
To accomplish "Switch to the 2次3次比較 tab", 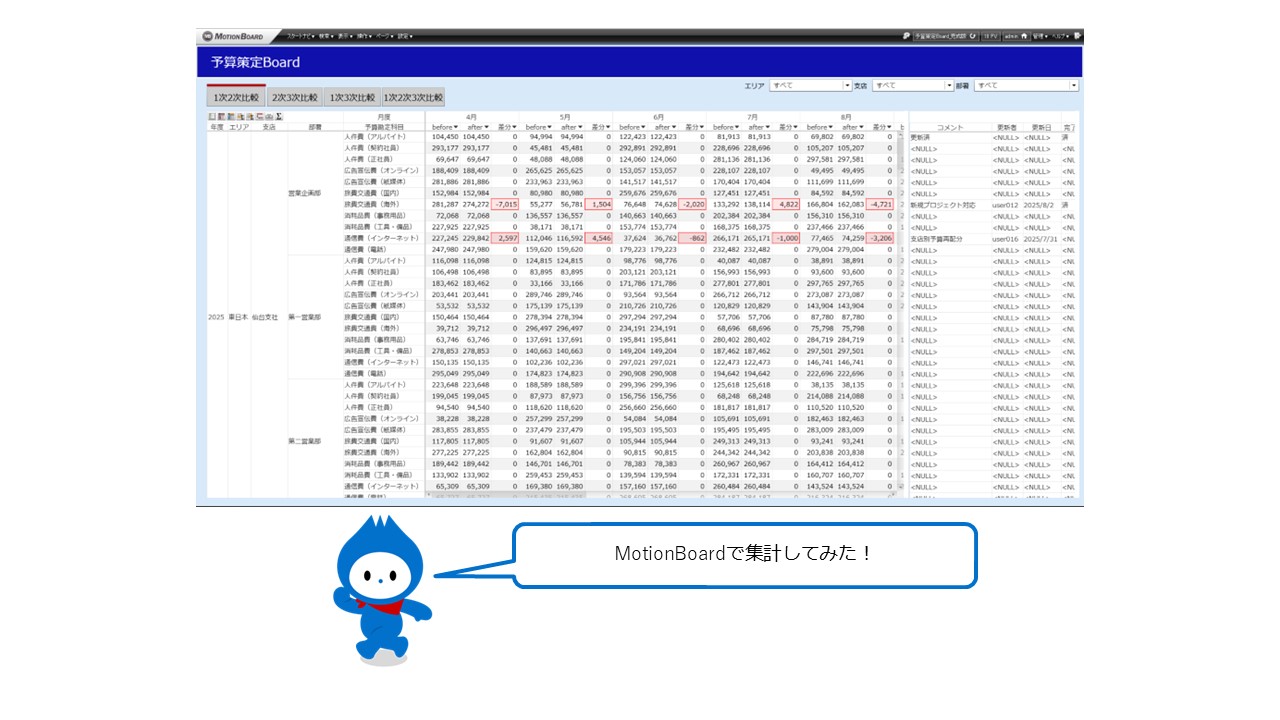I will click(x=294, y=98).
